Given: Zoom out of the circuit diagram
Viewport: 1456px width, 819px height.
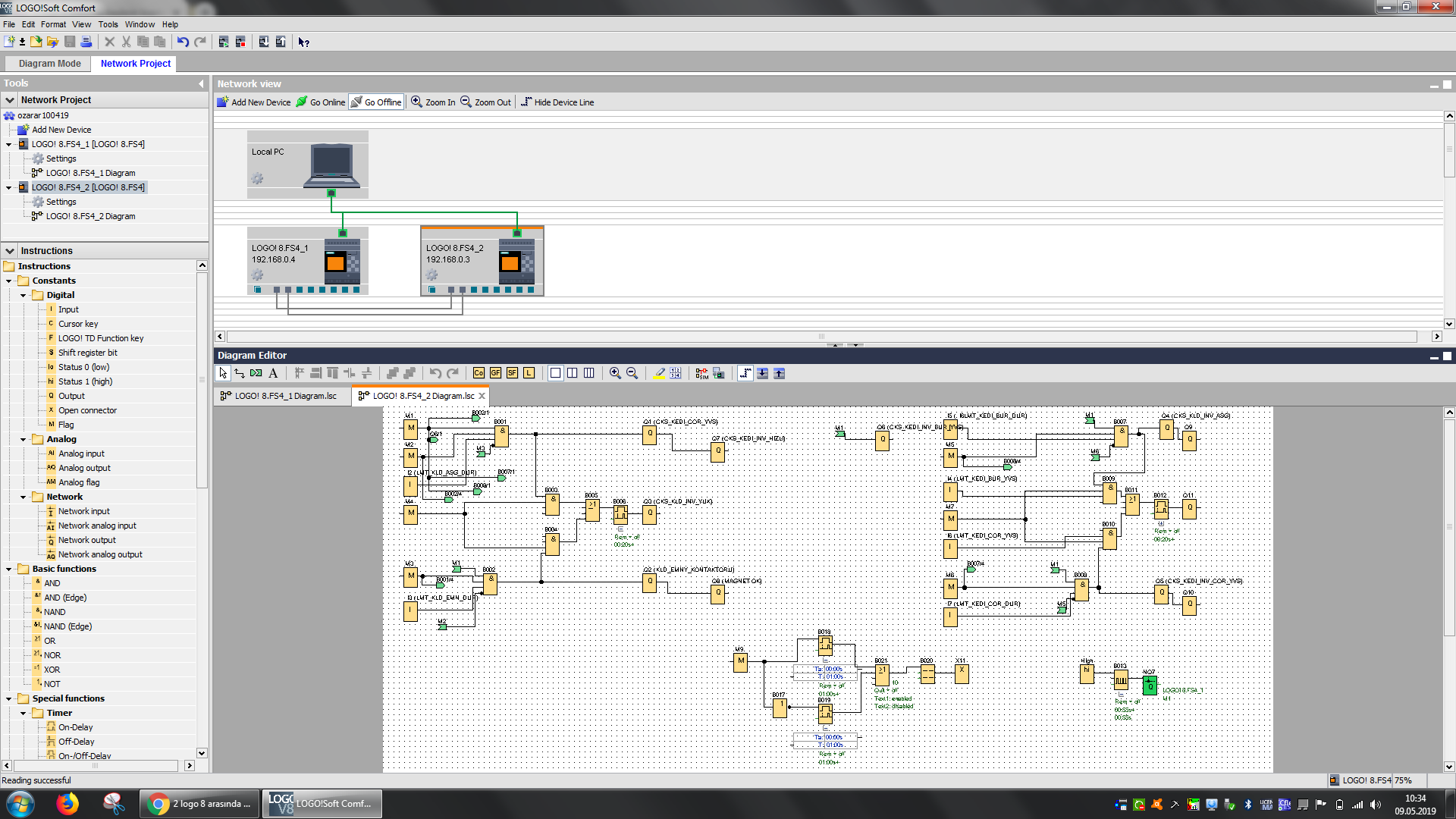Looking at the screenshot, I should tap(632, 373).
